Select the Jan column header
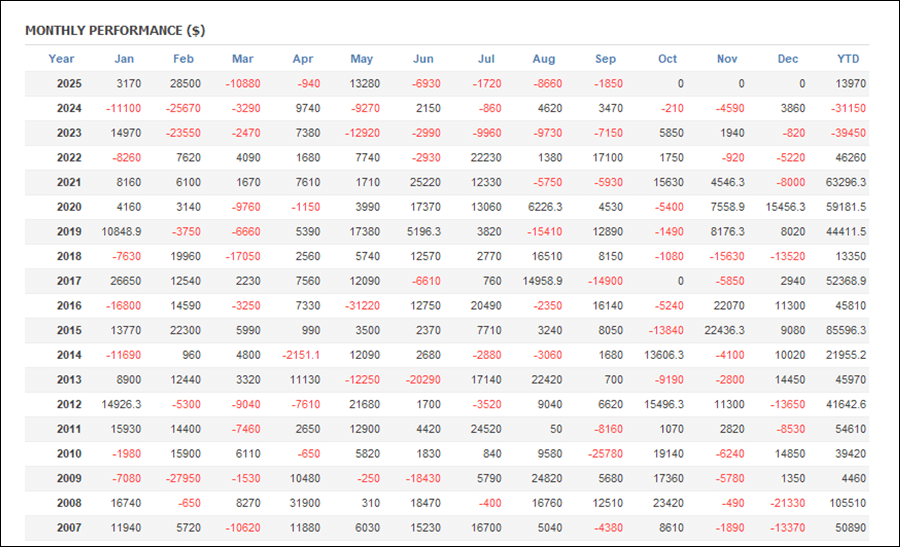Viewport: 900px width, 547px height. tap(124, 59)
